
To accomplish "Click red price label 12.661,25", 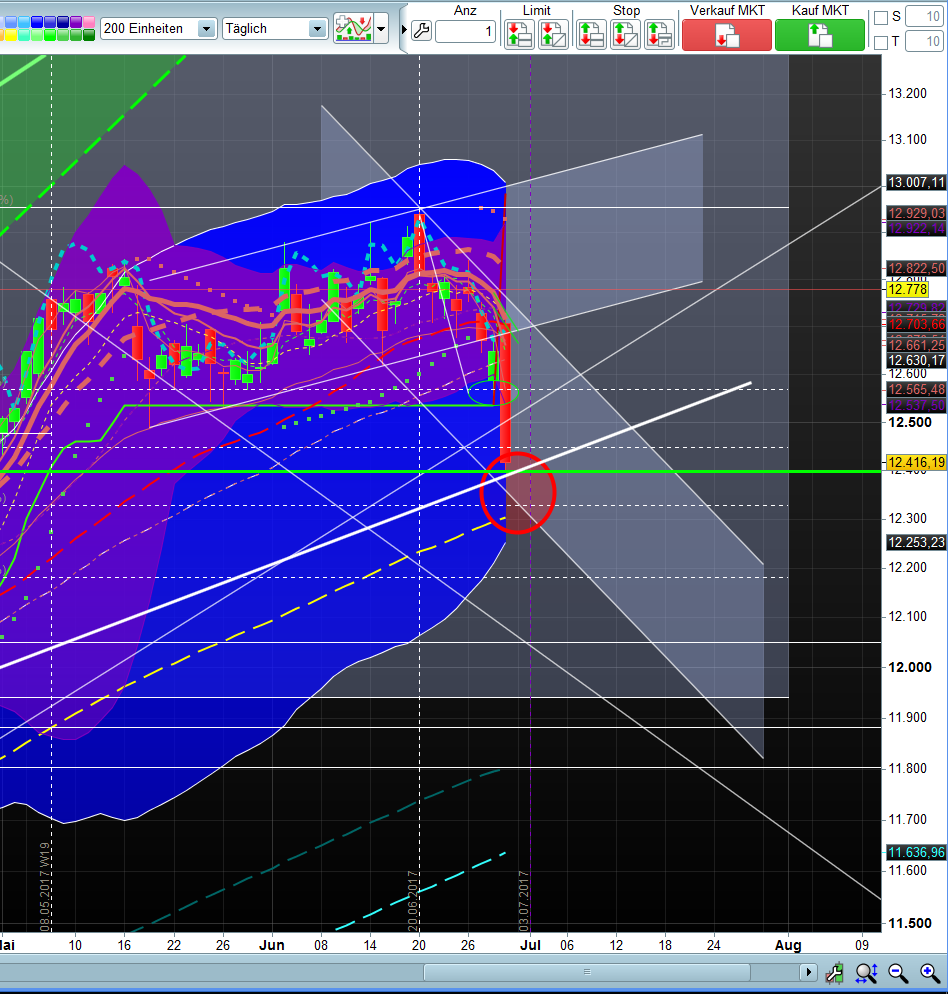I will (x=916, y=345).
